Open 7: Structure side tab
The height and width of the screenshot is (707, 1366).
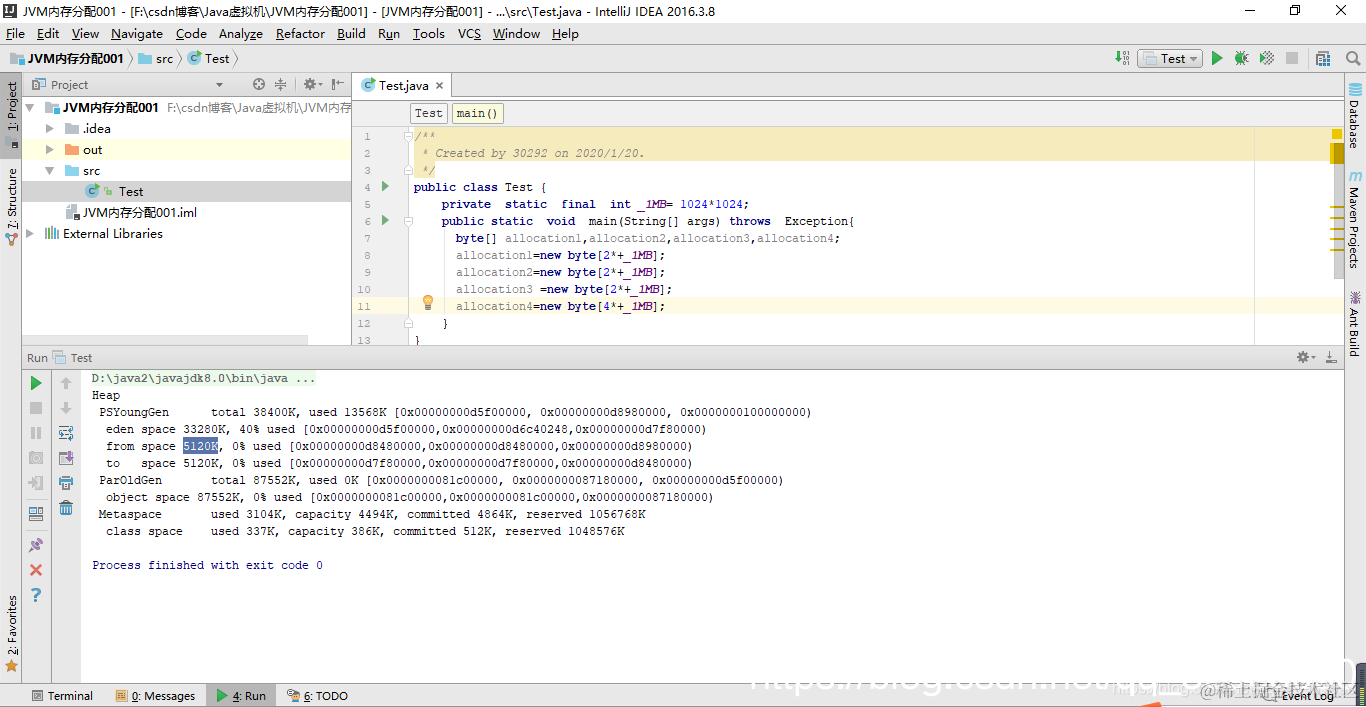(x=11, y=207)
